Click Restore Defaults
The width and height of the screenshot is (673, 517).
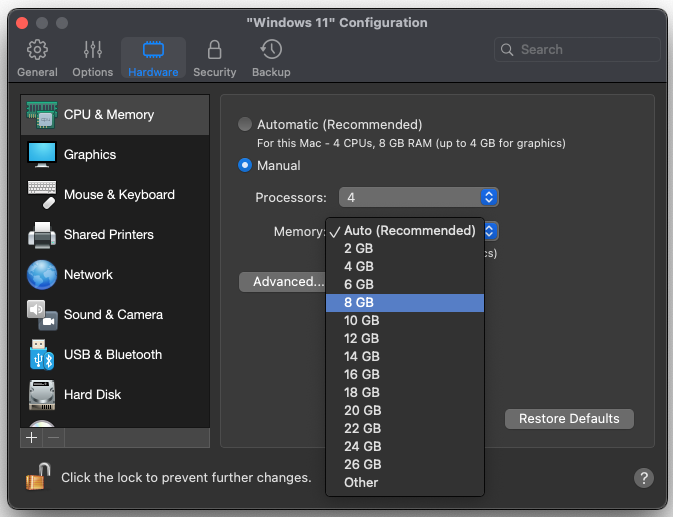click(x=569, y=419)
